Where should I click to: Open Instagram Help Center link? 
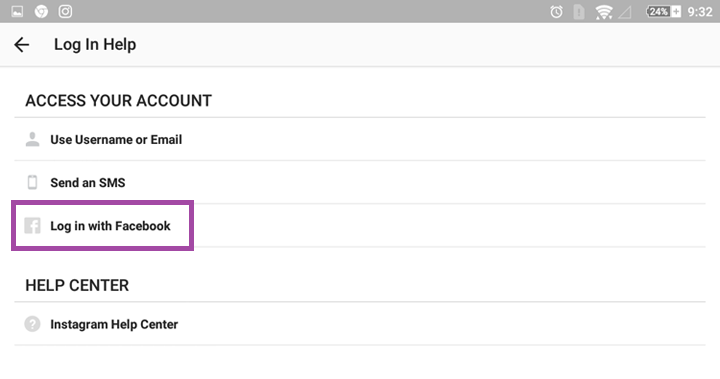click(x=360, y=324)
